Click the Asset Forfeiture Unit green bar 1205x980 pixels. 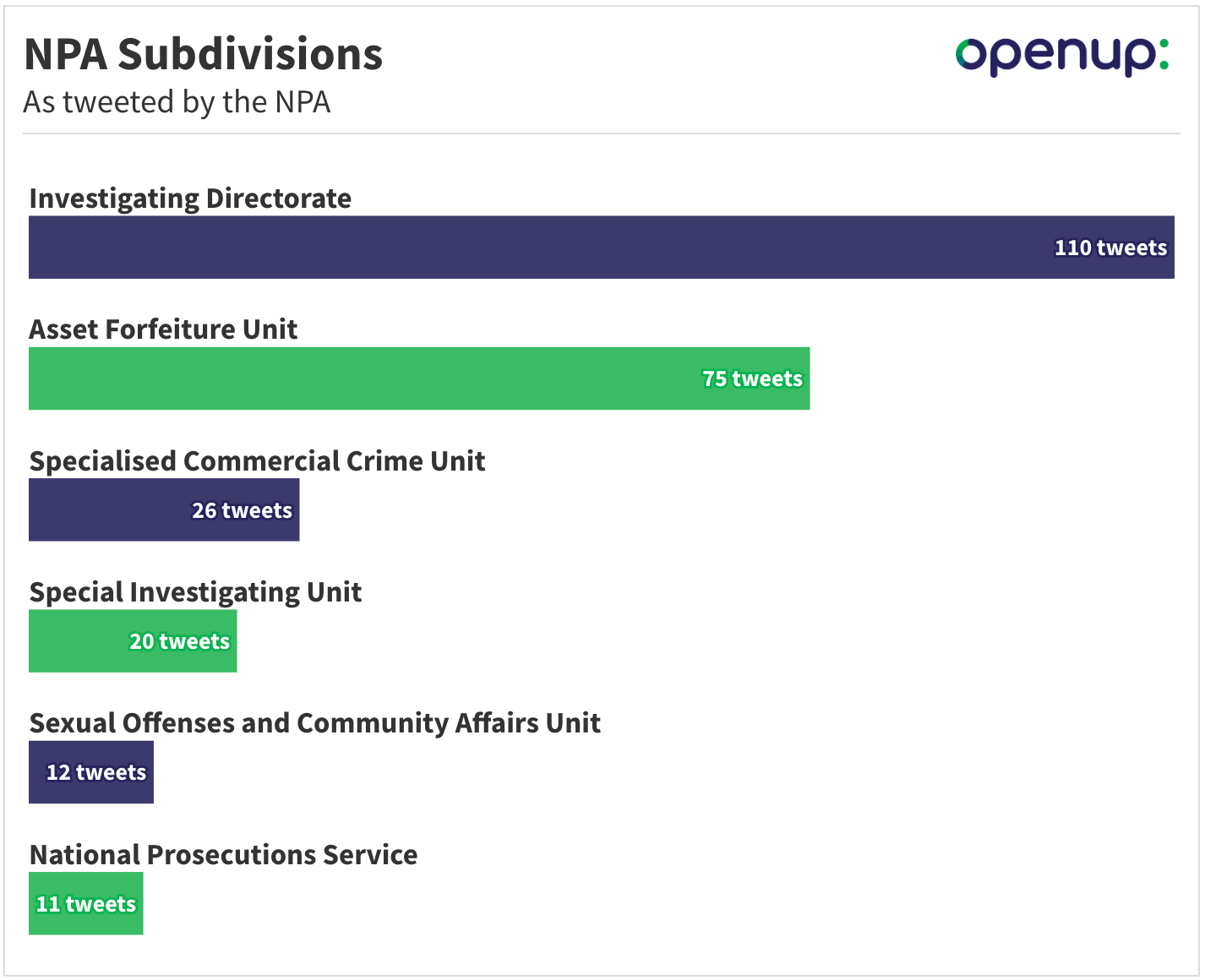click(419, 378)
